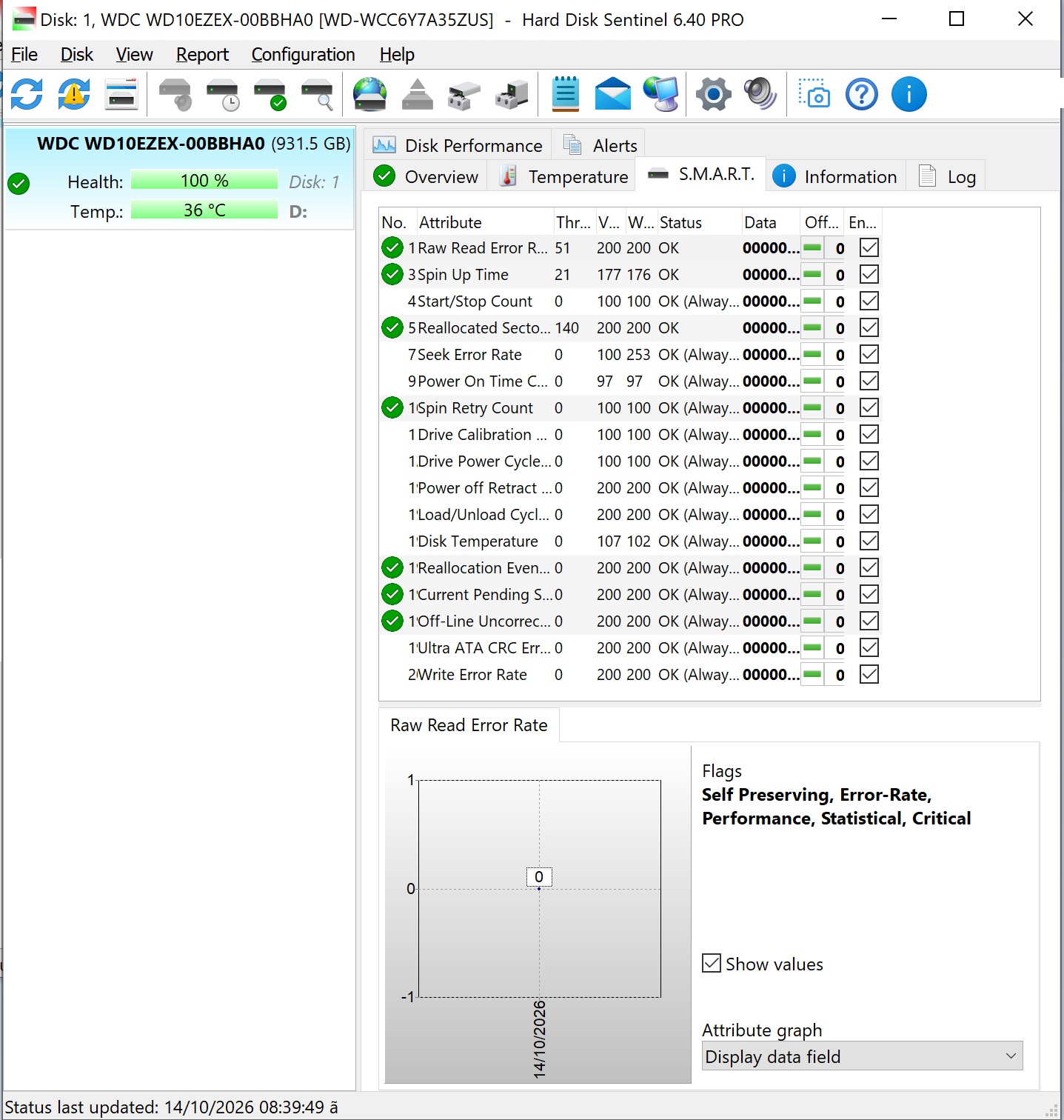Screen dimensions: 1064x1120
Task: Click the Status column header
Action: click(x=698, y=222)
